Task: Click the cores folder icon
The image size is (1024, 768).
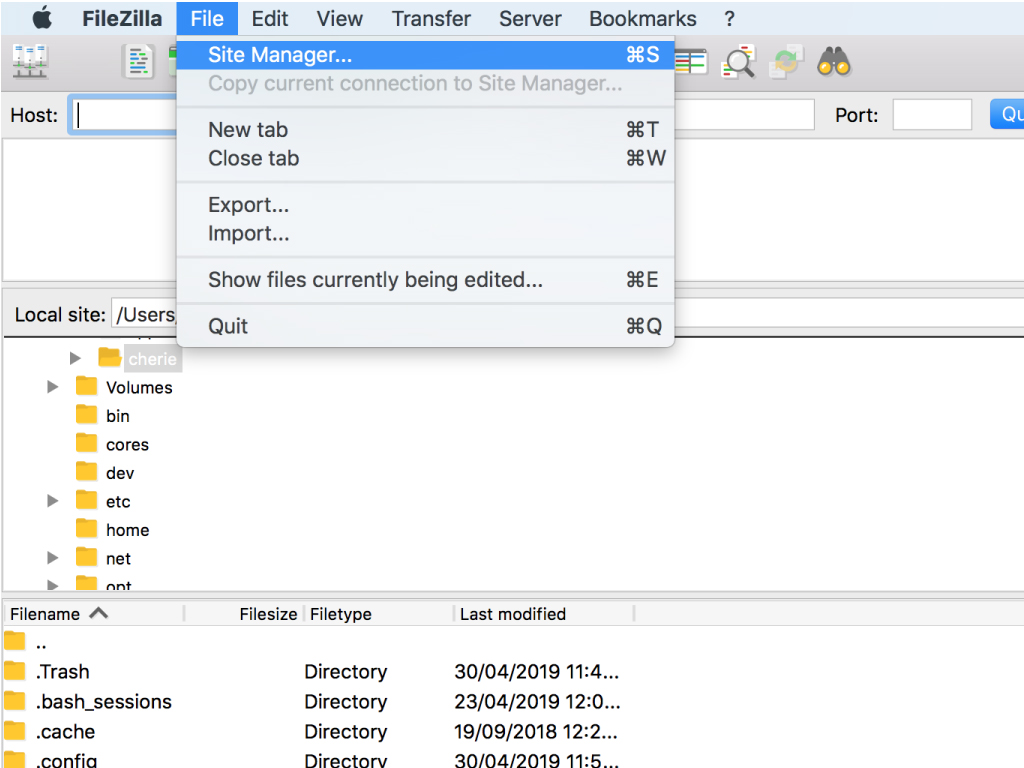Action: point(86,443)
